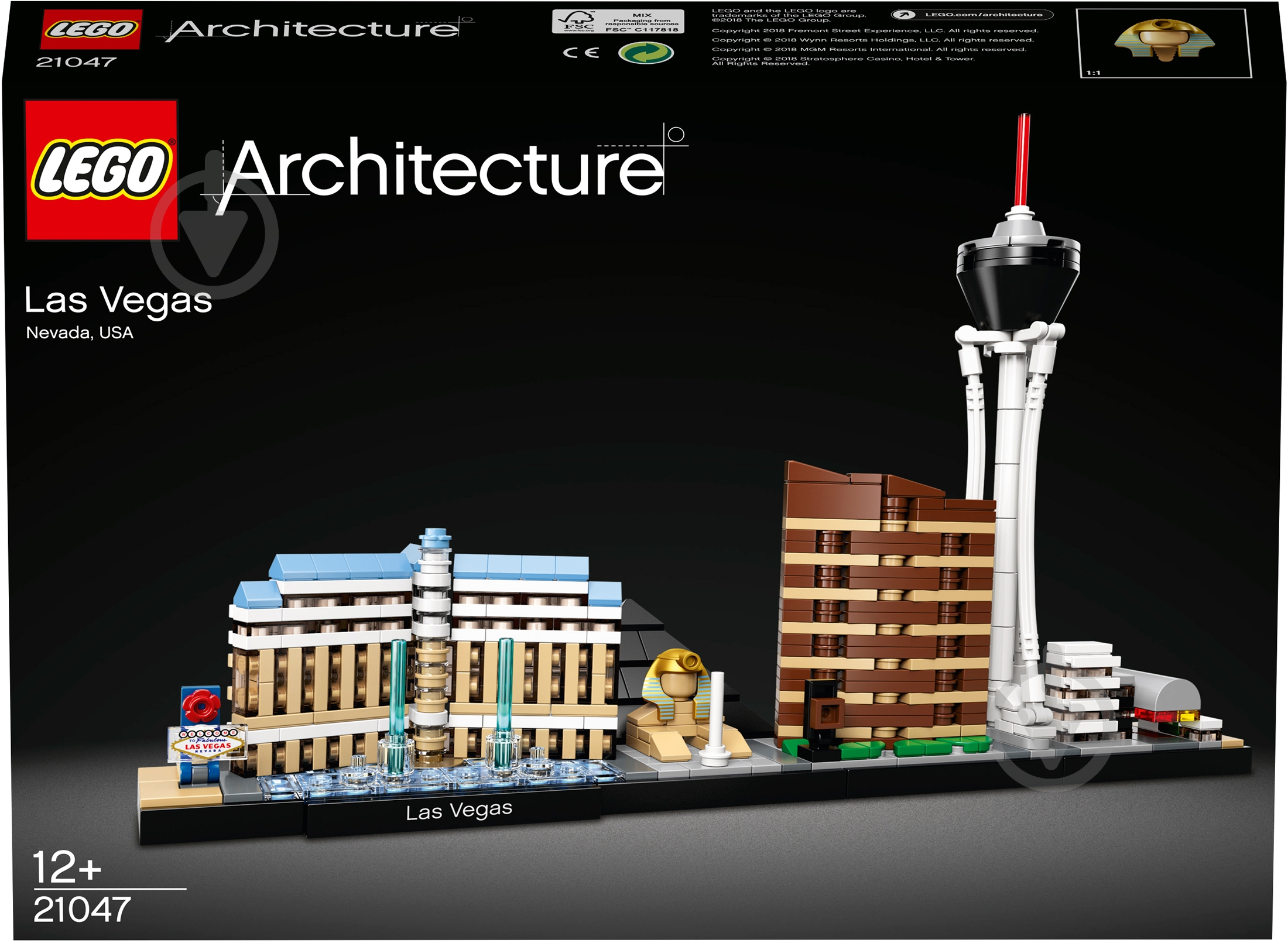The image size is (1288, 943).
Task: Click the 'Nevada, USA' subtitle
Action: pos(80,333)
